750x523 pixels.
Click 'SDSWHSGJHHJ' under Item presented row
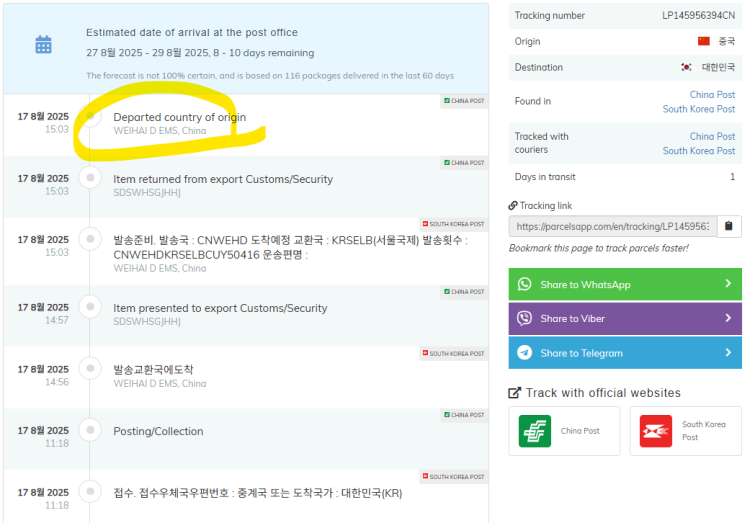point(147,322)
